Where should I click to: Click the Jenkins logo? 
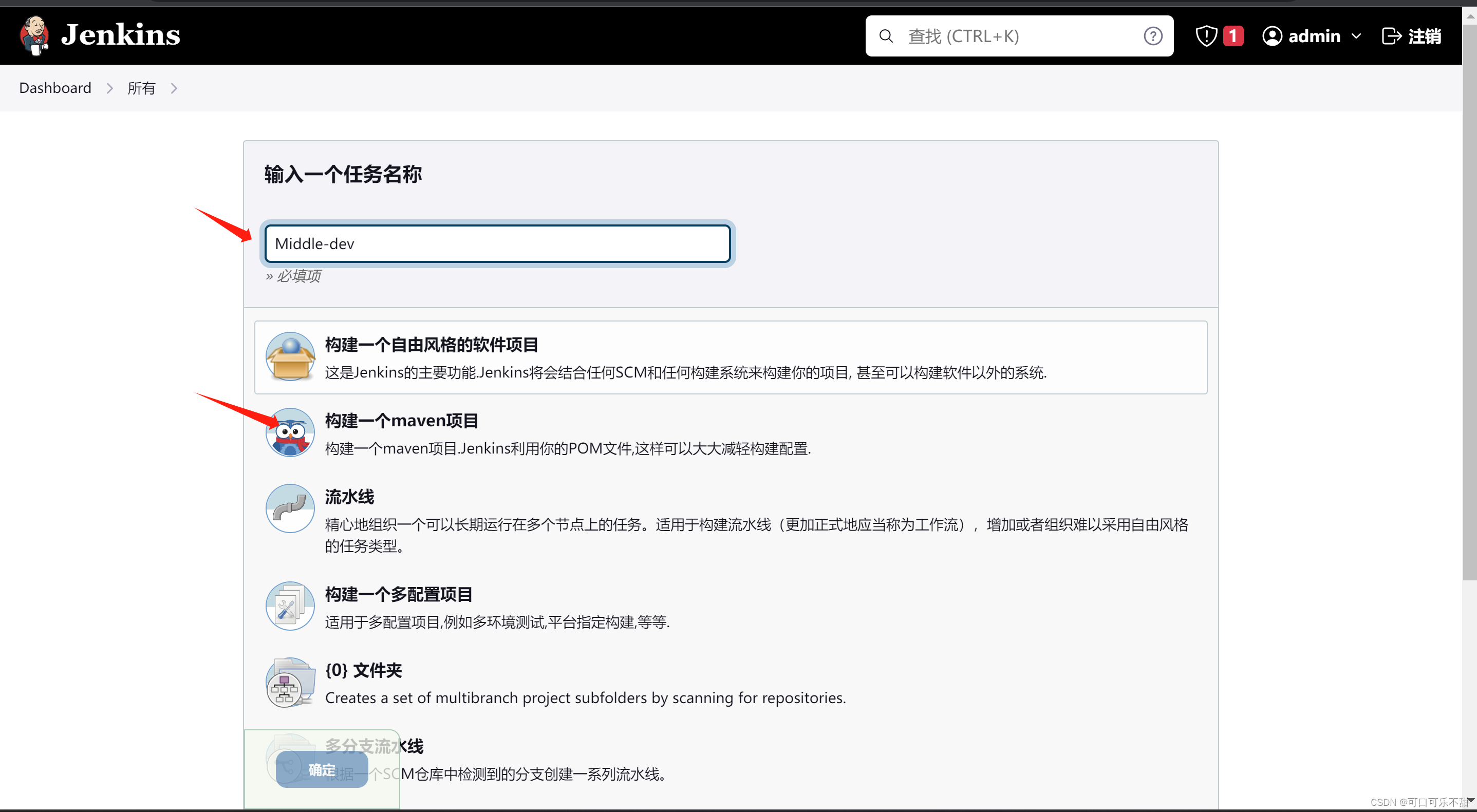(99, 35)
